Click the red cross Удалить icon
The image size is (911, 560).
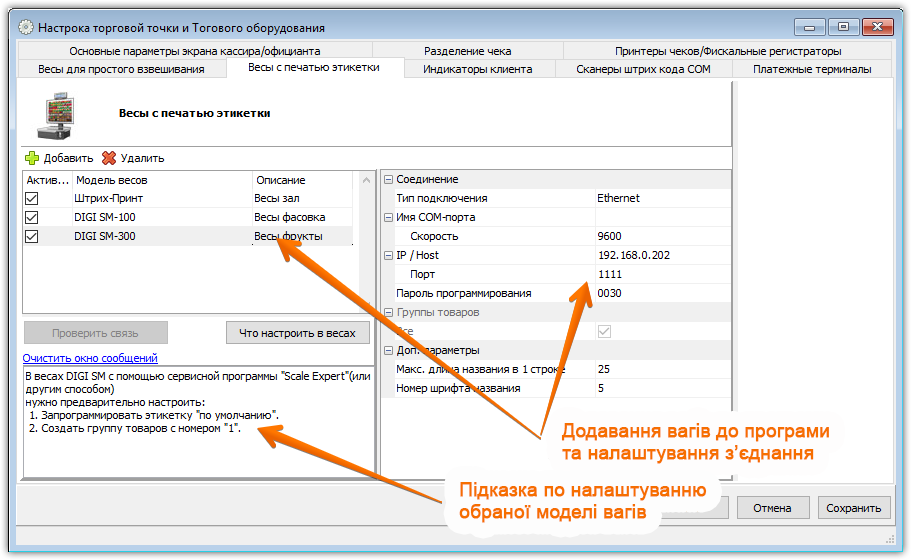[x=109, y=158]
